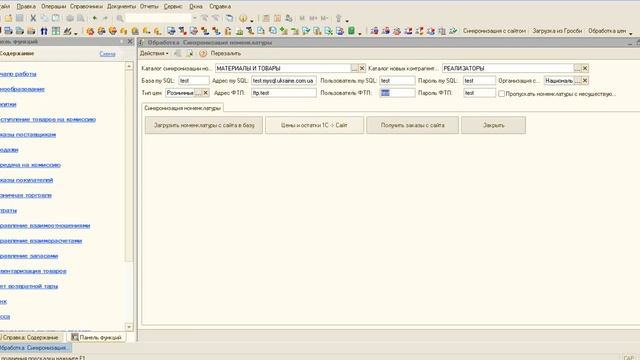Click Перезаполнить in form toolbar
The width and height of the screenshot is (640, 360).
click(226, 53)
